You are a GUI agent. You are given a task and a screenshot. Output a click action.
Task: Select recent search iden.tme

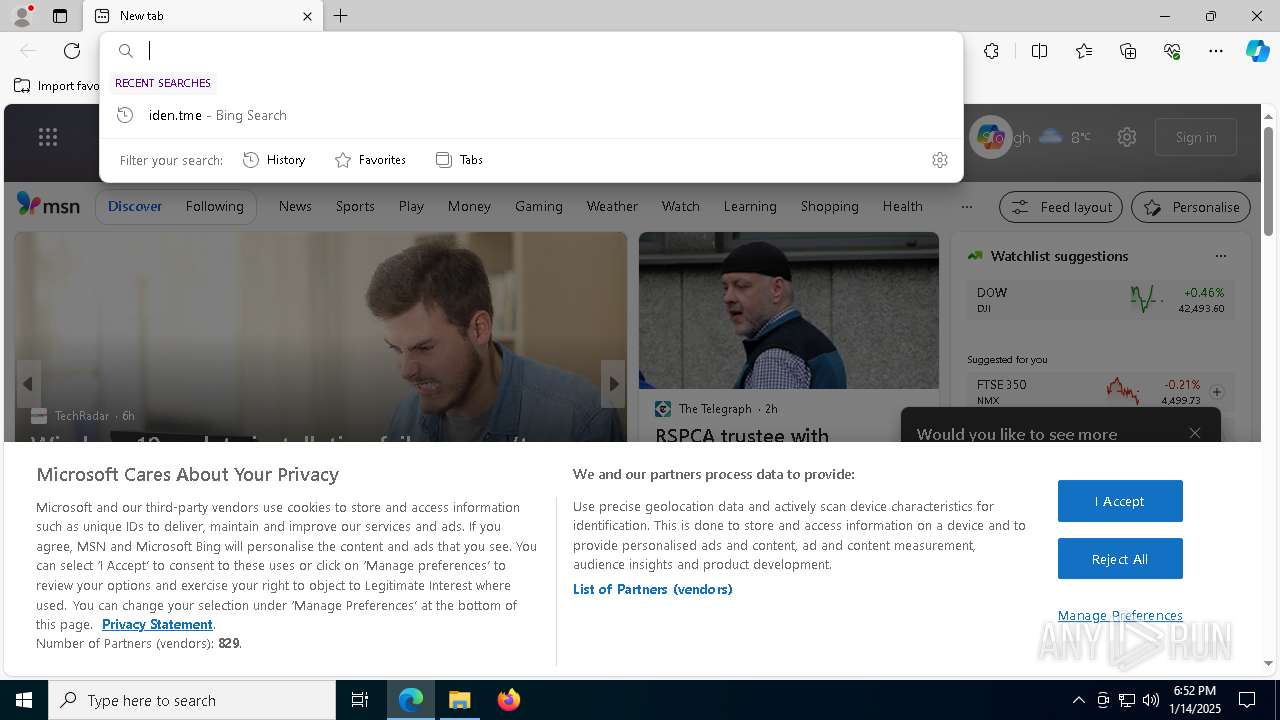point(531,115)
